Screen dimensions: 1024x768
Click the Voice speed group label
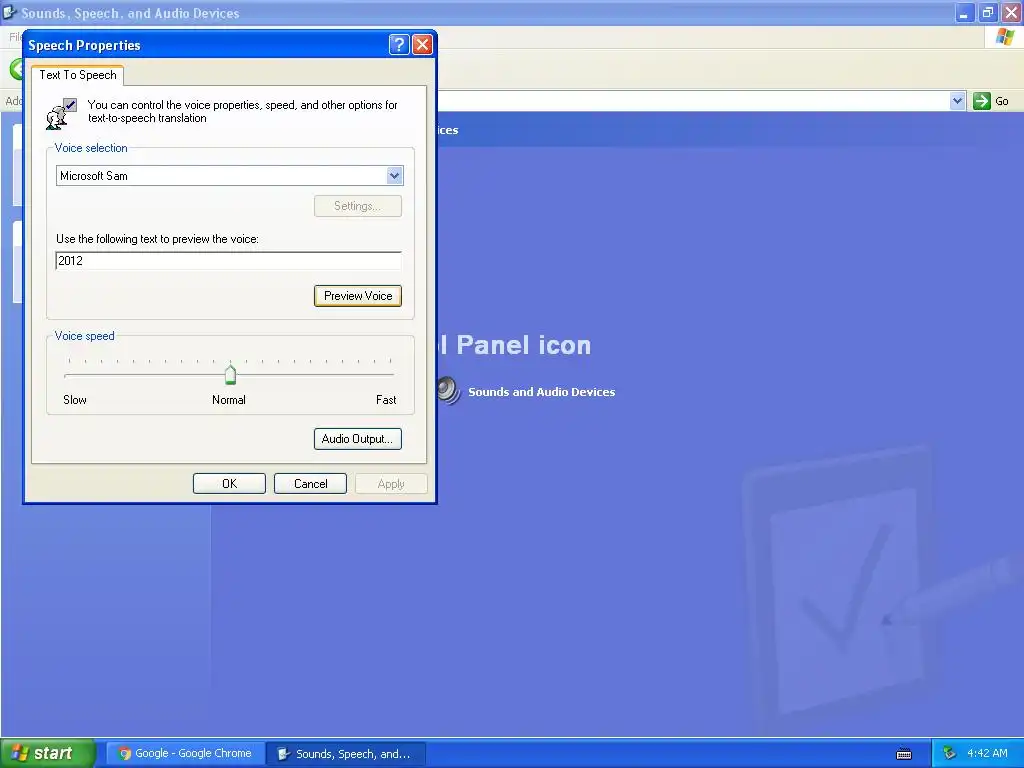85,336
